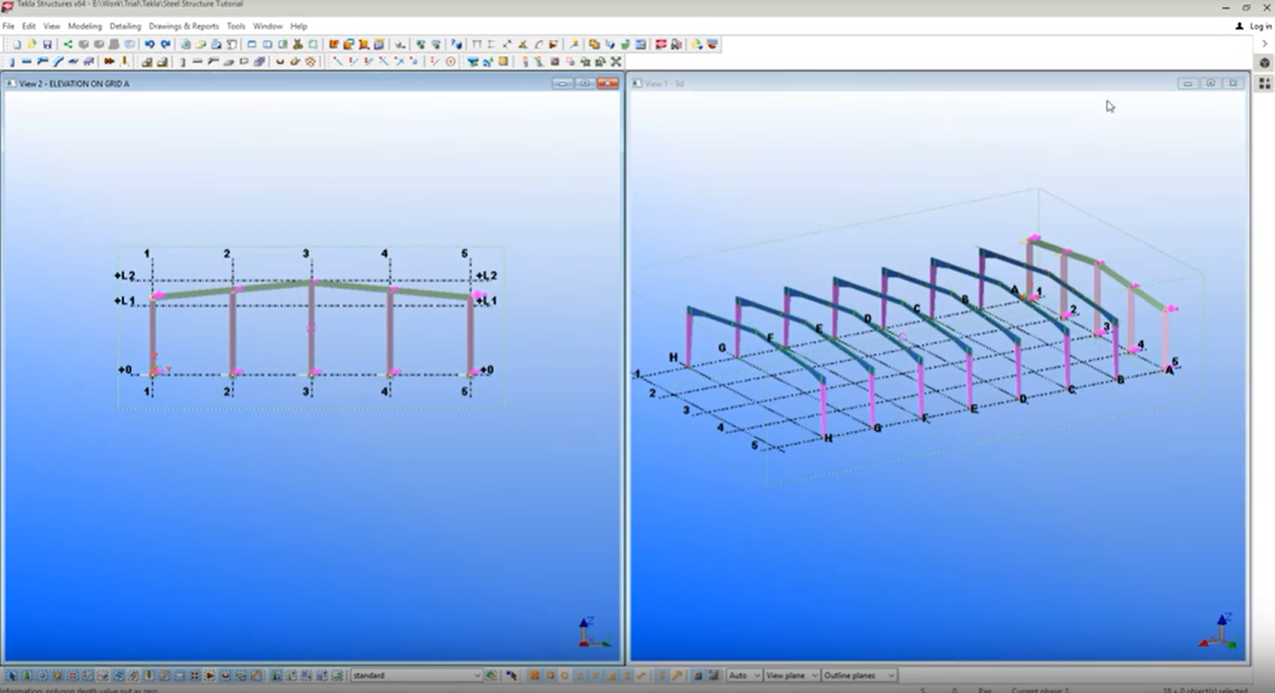Save the model using the floppy disk icon
The image size is (1275, 693).
pyautogui.click(x=47, y=45)
